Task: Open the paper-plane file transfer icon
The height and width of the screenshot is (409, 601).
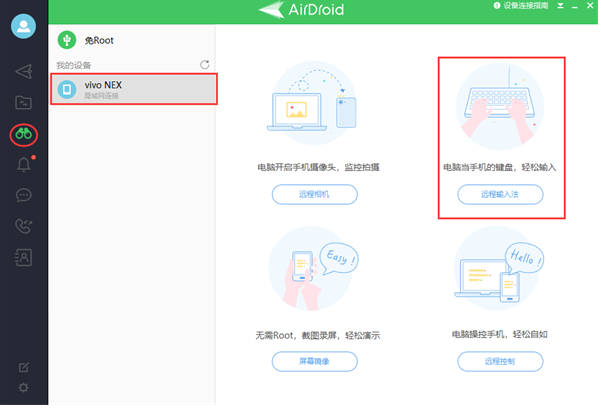Action: pyautogui.click(x=24, y=71)
